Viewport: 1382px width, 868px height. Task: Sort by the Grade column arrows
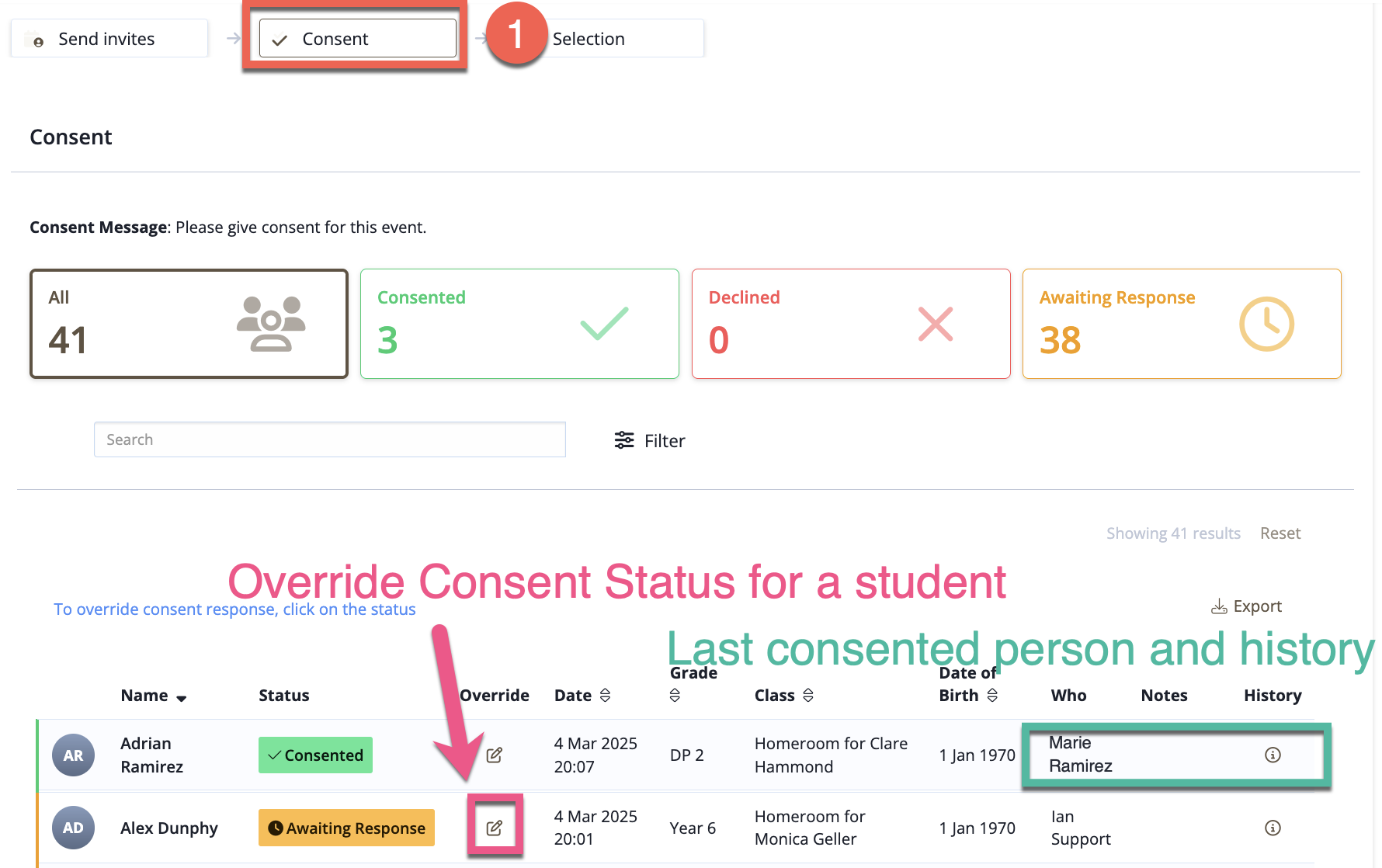click(675, 696)
